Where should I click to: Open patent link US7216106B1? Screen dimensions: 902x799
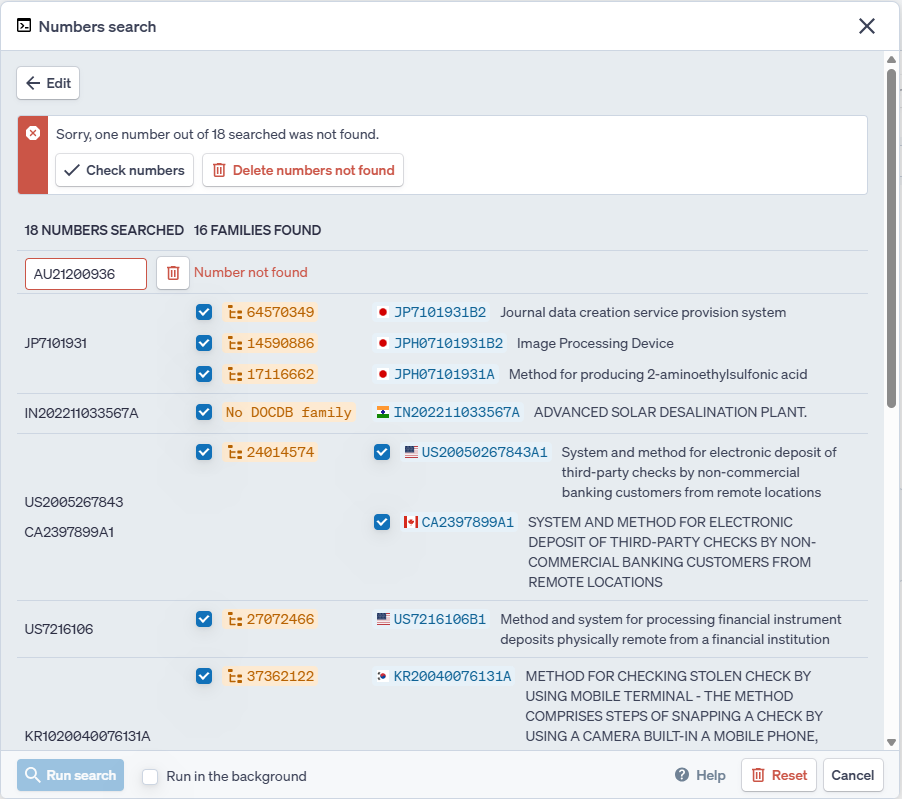click(439, 620)
